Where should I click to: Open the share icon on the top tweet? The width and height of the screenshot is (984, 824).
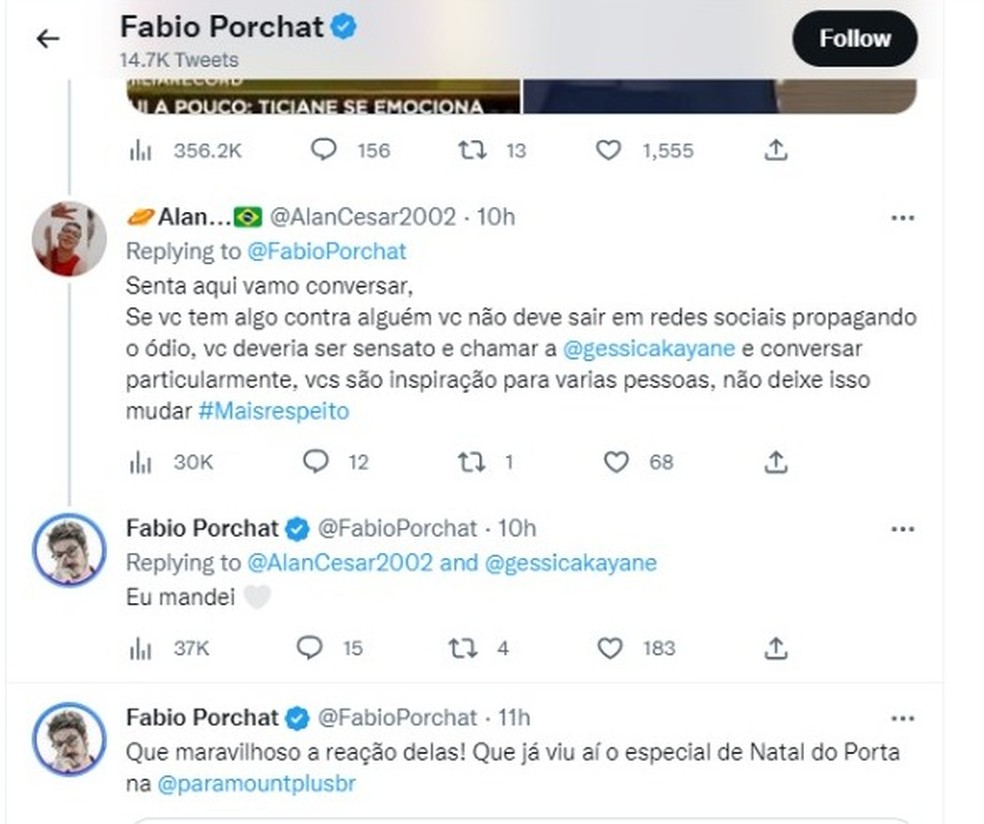(774, 149)
